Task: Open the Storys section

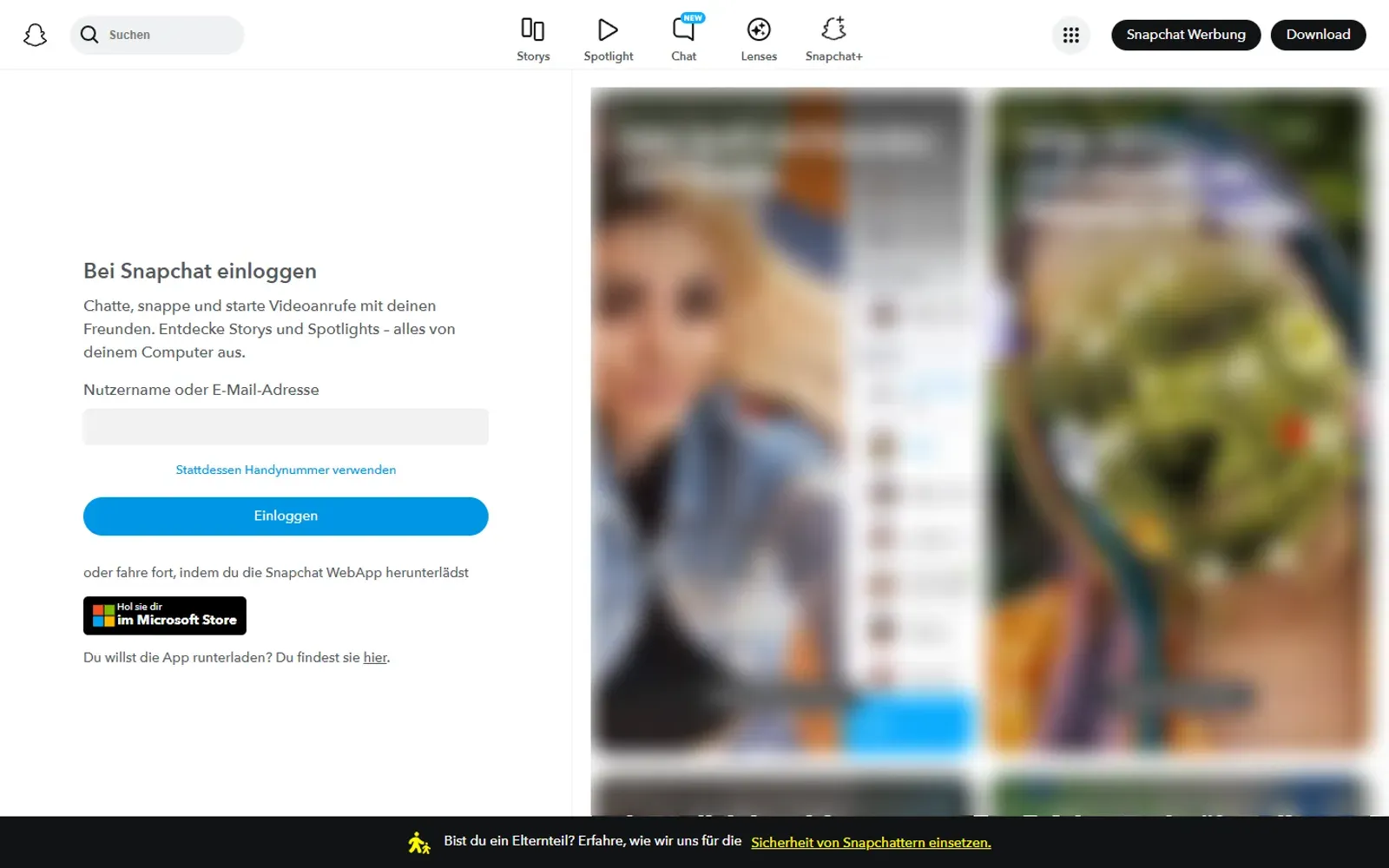Action: coord(533,40)
